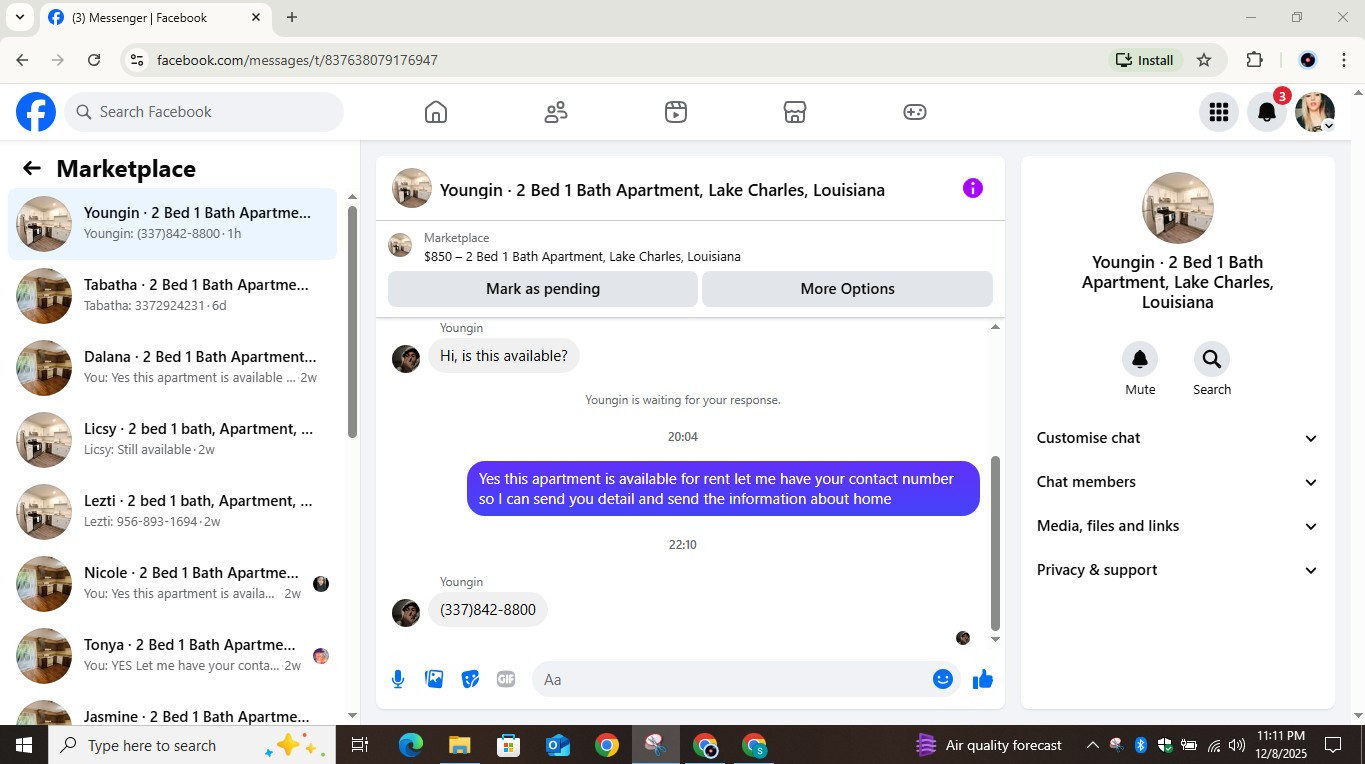Open Youngin conversation in list
This screenshot has width=1365, height=764.
[173, 224]
